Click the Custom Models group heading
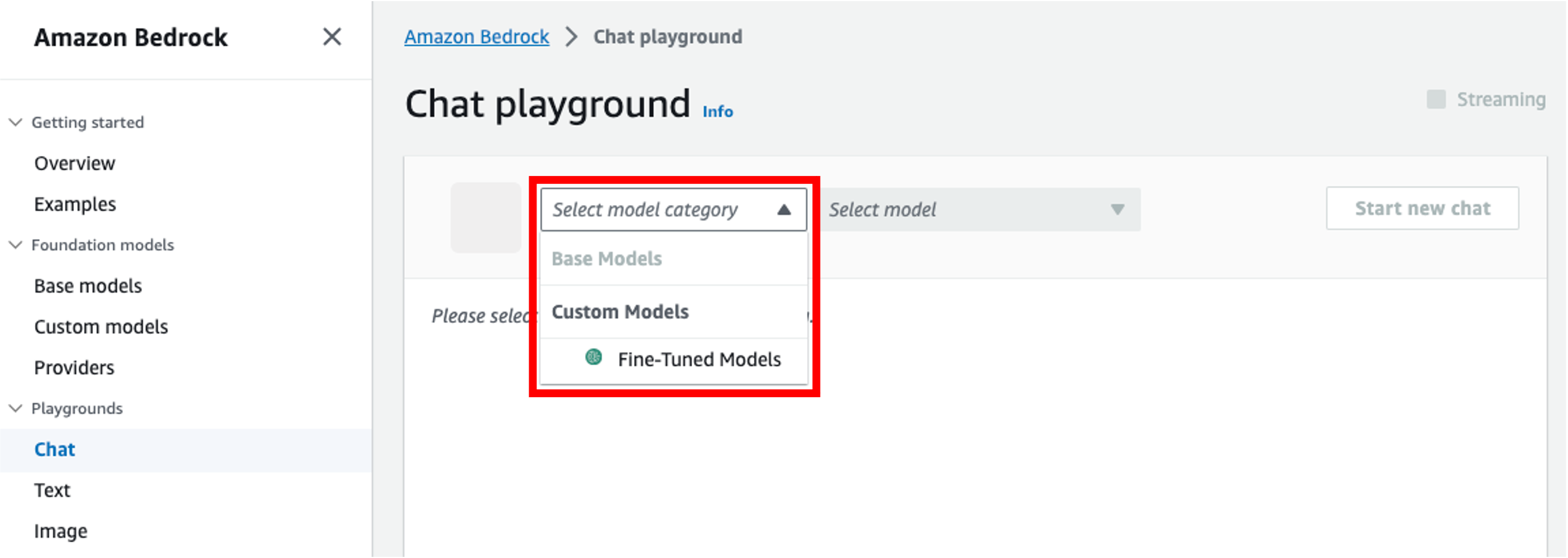The width and height of the screenshot is (1568, 558). pos(620,312)
